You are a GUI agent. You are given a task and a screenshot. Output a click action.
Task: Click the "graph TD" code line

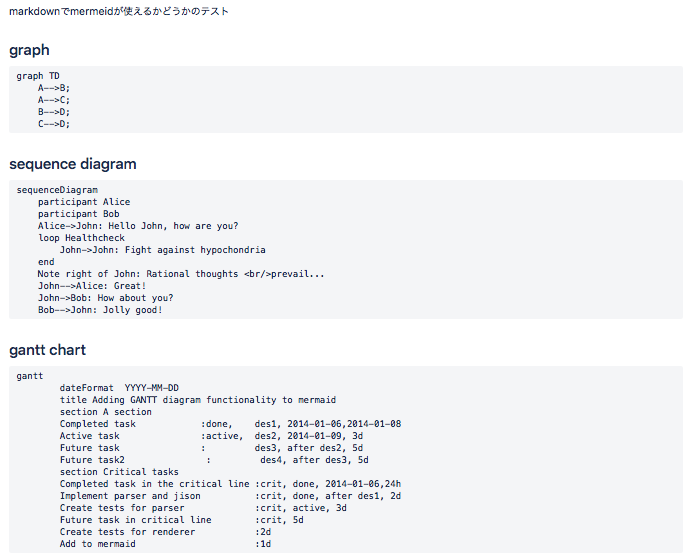pyautogui.click(x=39, y=76)
